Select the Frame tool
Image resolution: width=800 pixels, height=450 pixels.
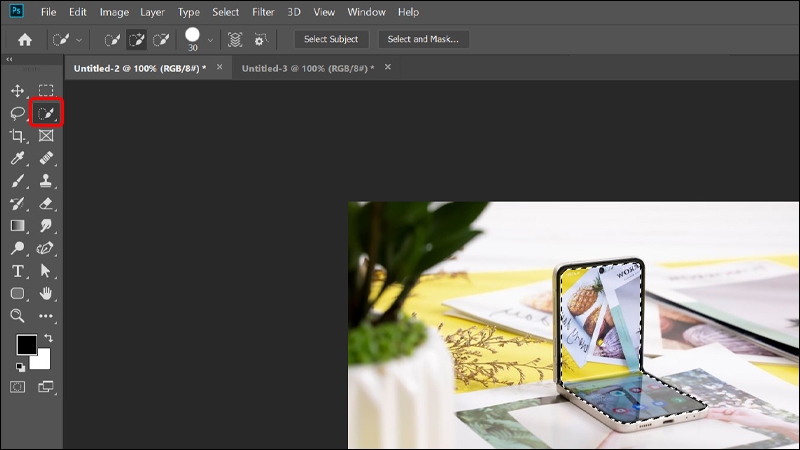pos(46,136)
